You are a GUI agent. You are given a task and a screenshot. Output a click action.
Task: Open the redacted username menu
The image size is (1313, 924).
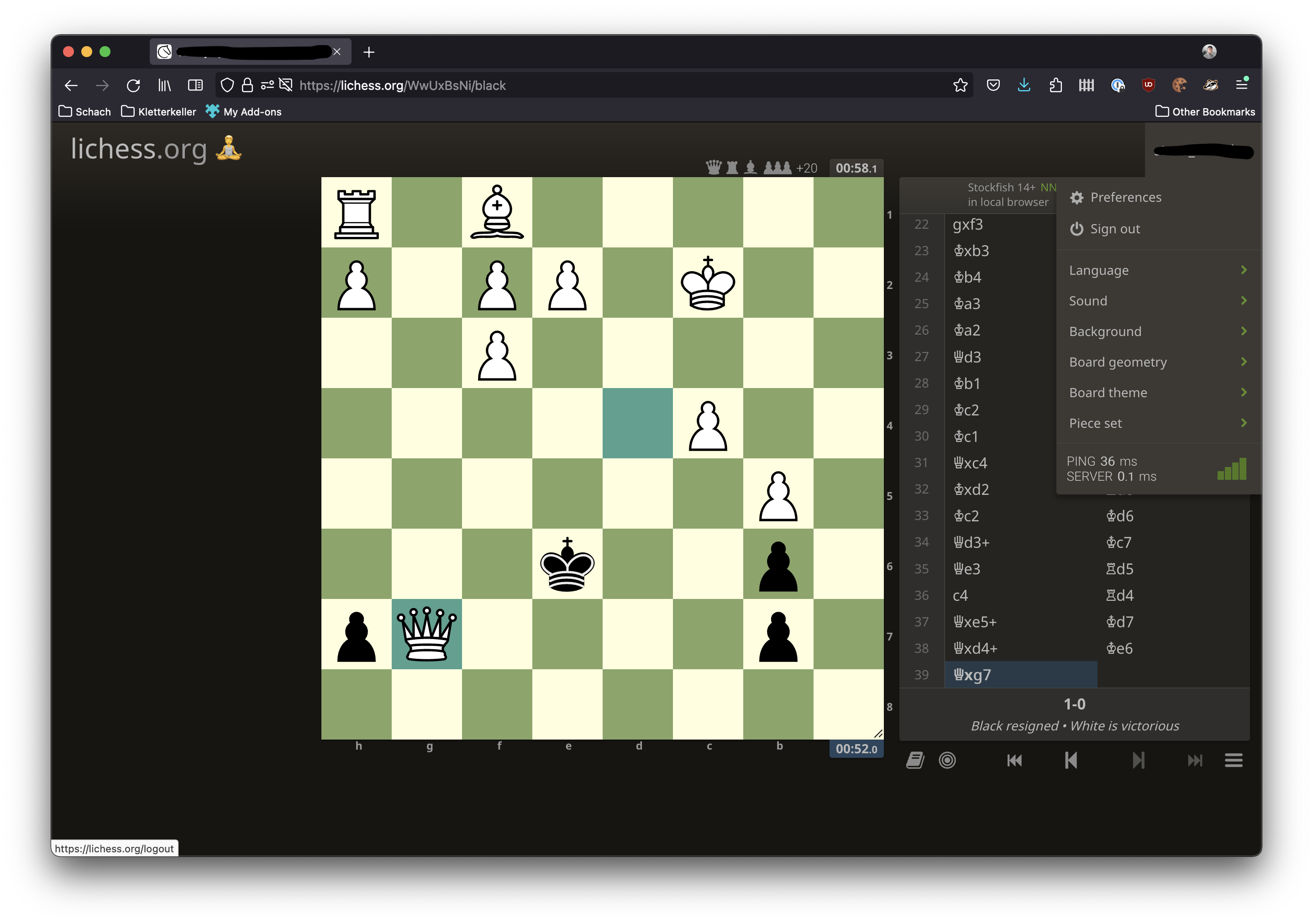tap(1203, 152)
